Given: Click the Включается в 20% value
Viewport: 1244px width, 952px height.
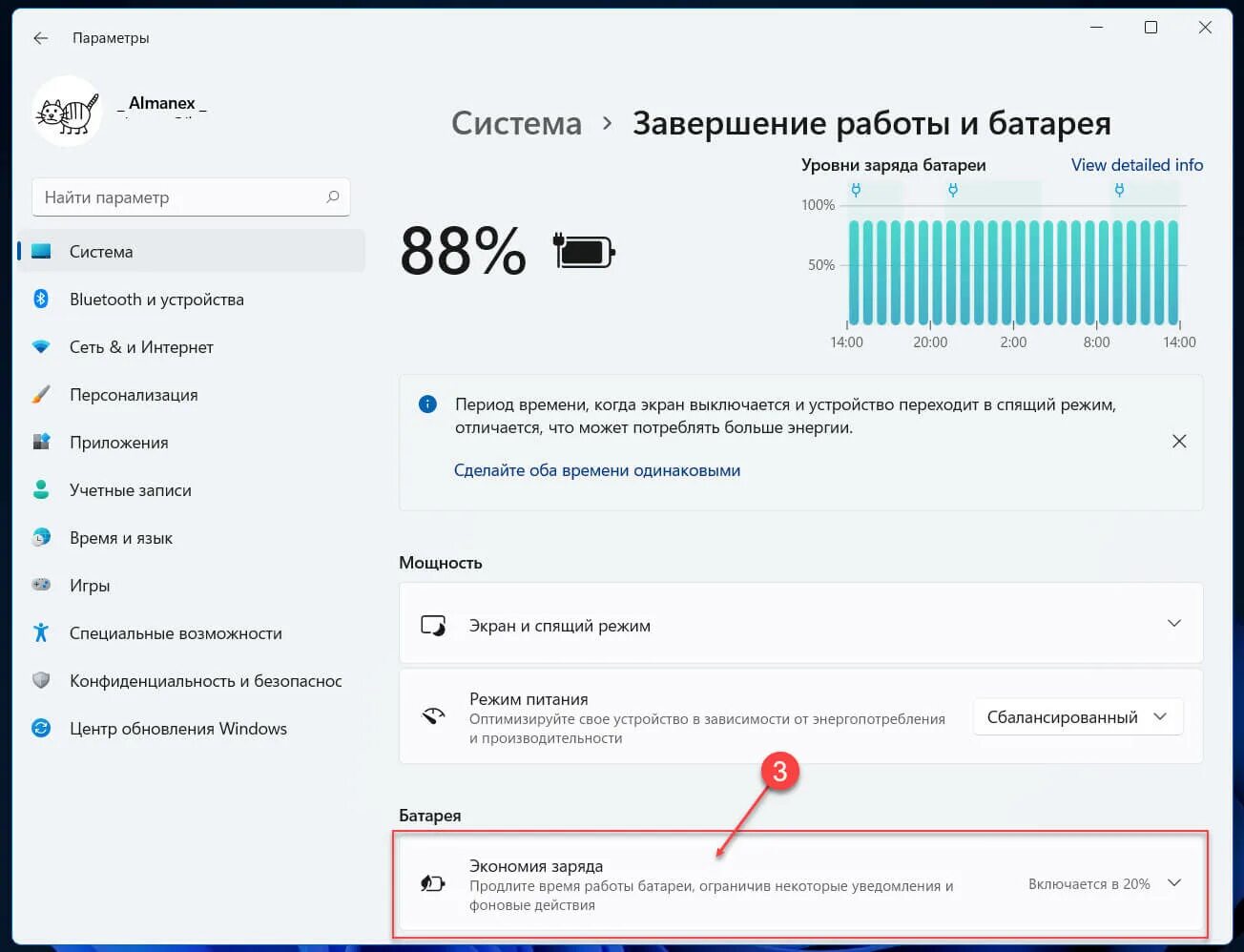Looking at the screenshot, I should point(1089,884).
